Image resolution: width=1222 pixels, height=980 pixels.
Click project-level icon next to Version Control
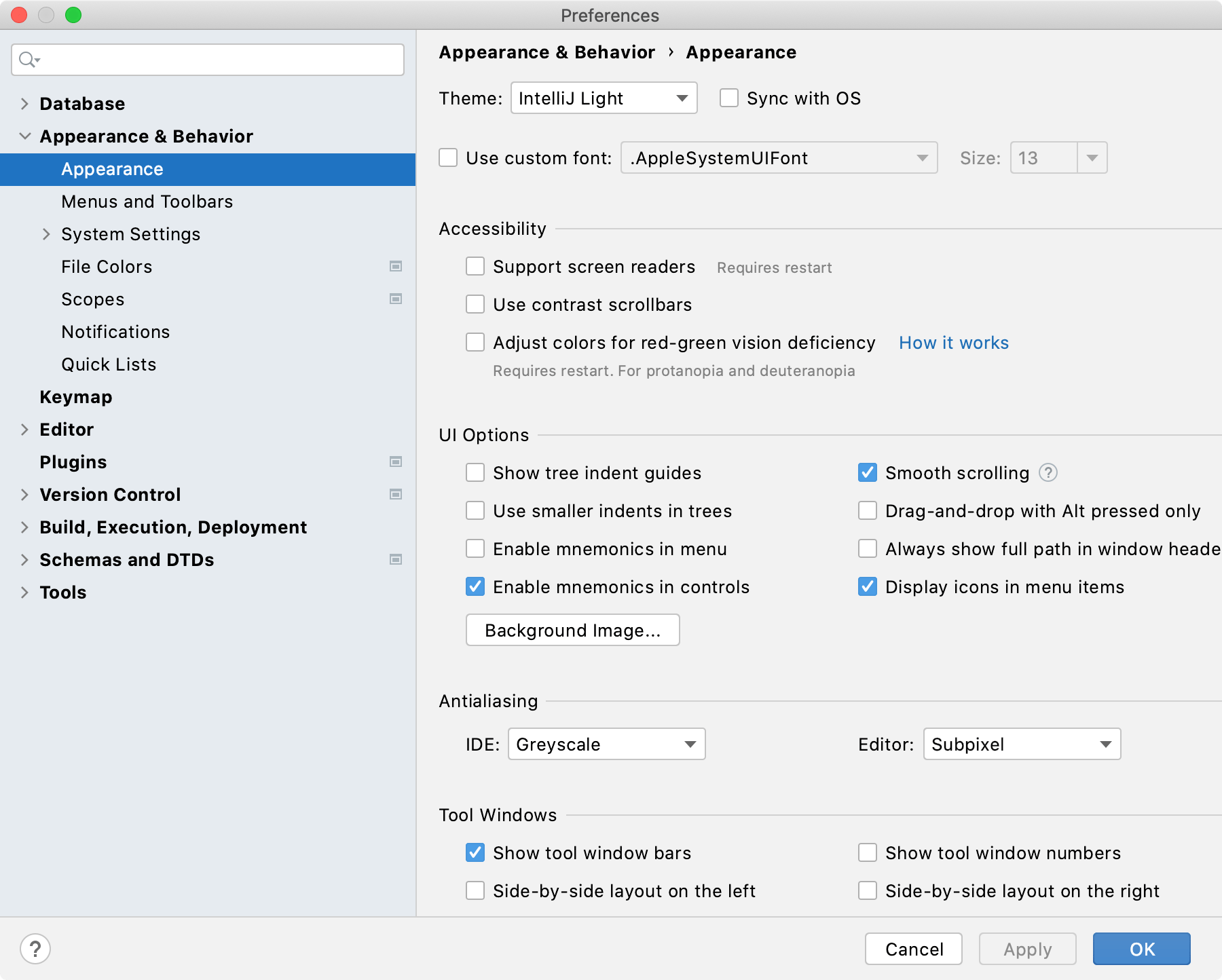(396, 495)
